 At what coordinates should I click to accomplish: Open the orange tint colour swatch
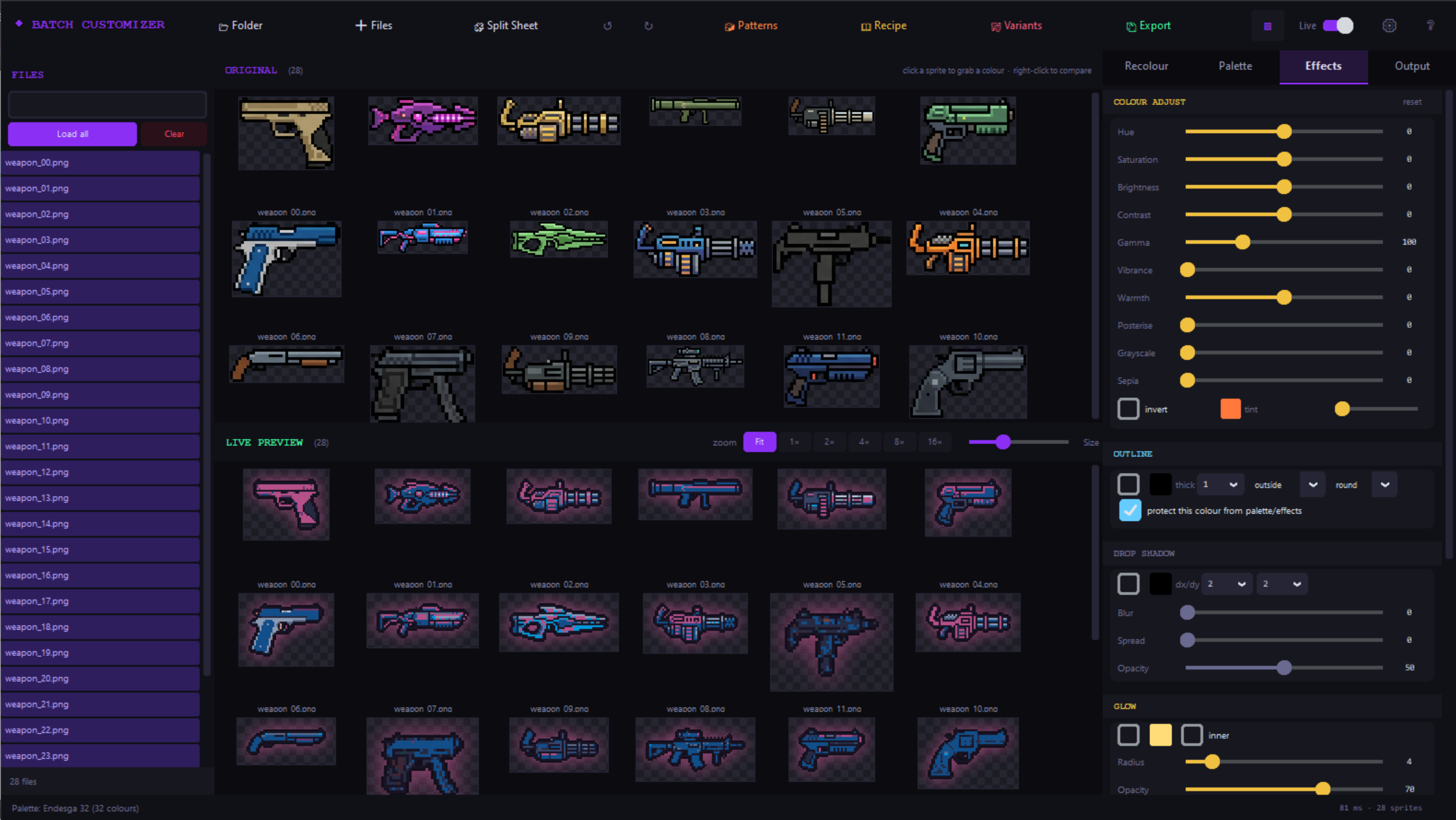tap(1231, 409)
